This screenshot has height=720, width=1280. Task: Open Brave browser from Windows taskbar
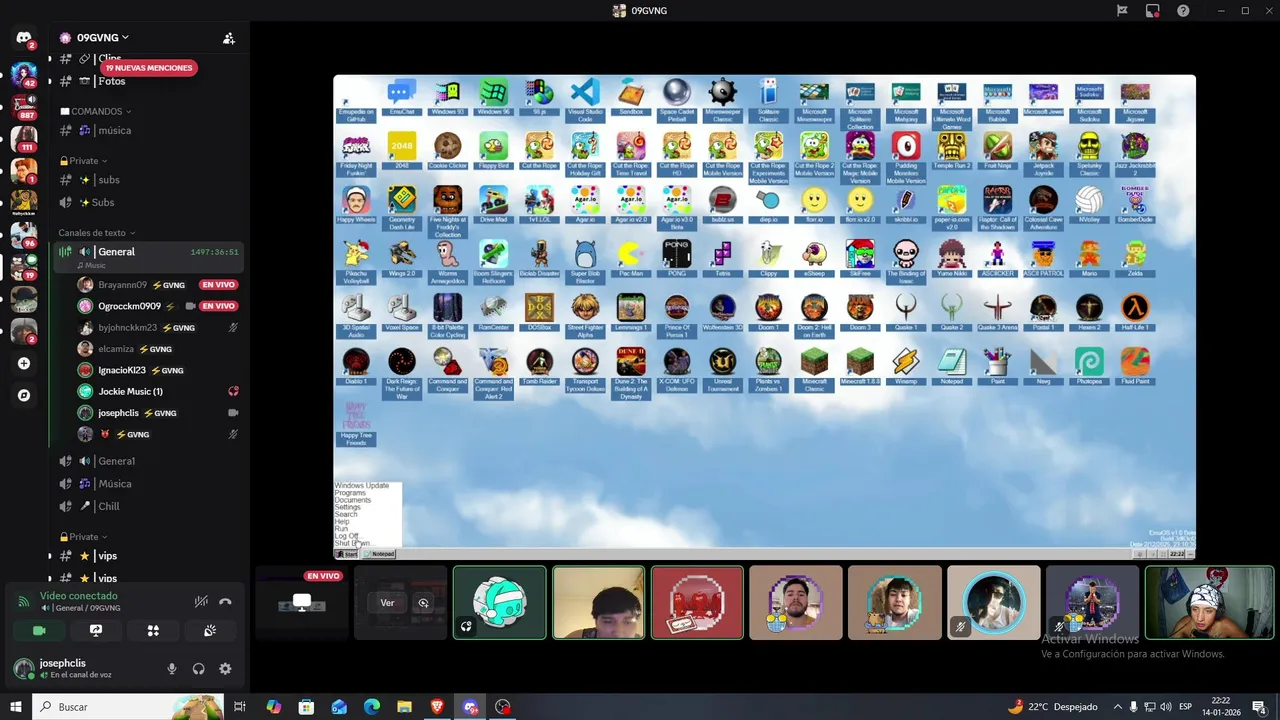pos(437,707)
